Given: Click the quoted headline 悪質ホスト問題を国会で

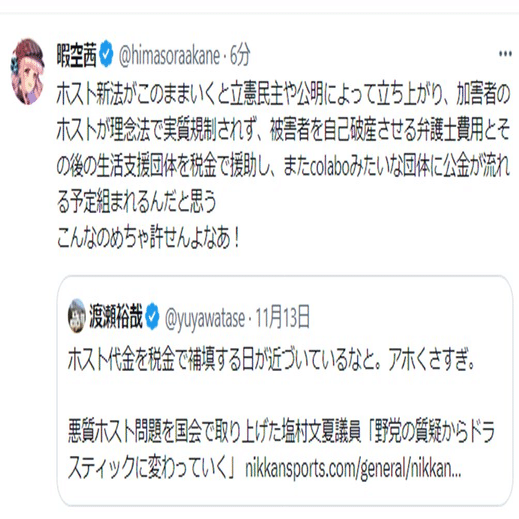Looking at the screenshot, I should click(x=282, y=432).
